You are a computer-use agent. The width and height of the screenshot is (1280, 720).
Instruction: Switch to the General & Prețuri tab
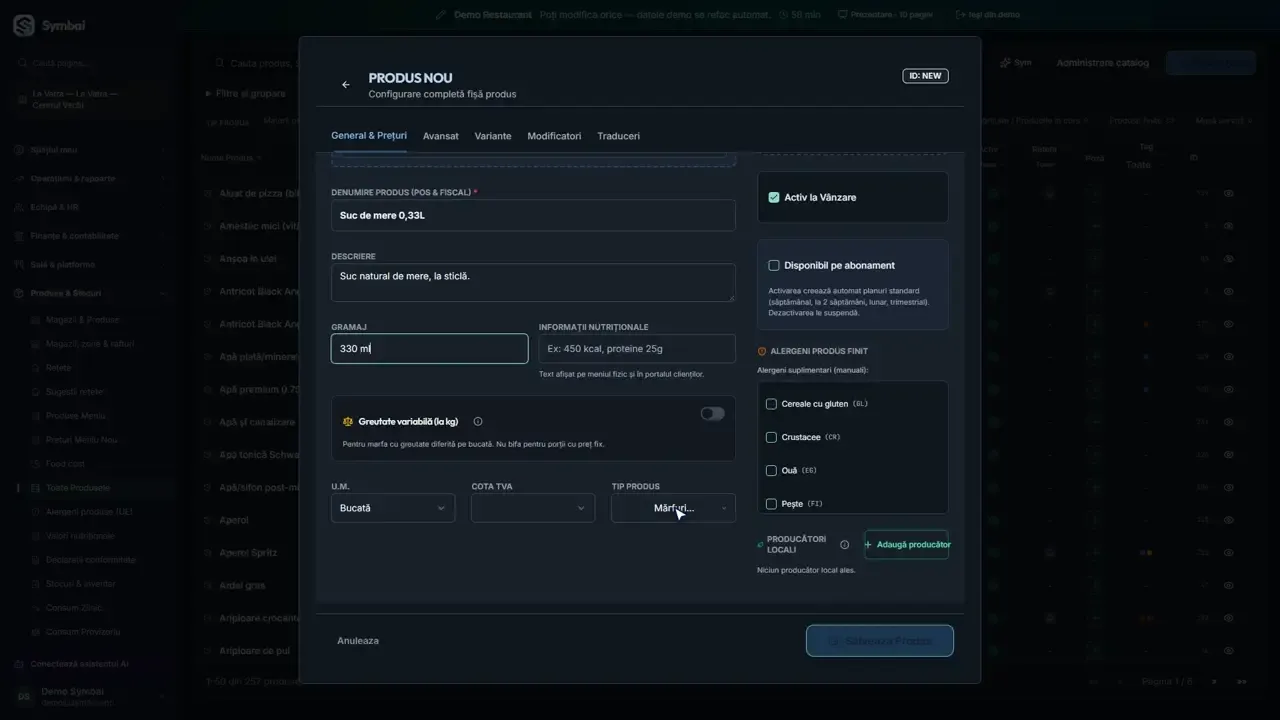[369, 136]
